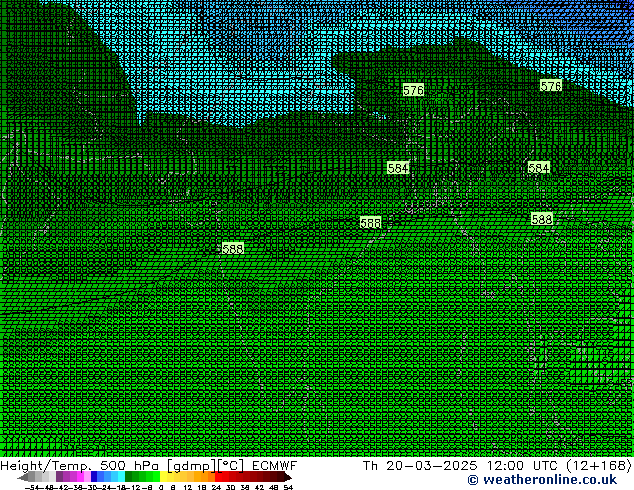Click the middle 588 contour label

pyautogui.click(x=371, y=222)
